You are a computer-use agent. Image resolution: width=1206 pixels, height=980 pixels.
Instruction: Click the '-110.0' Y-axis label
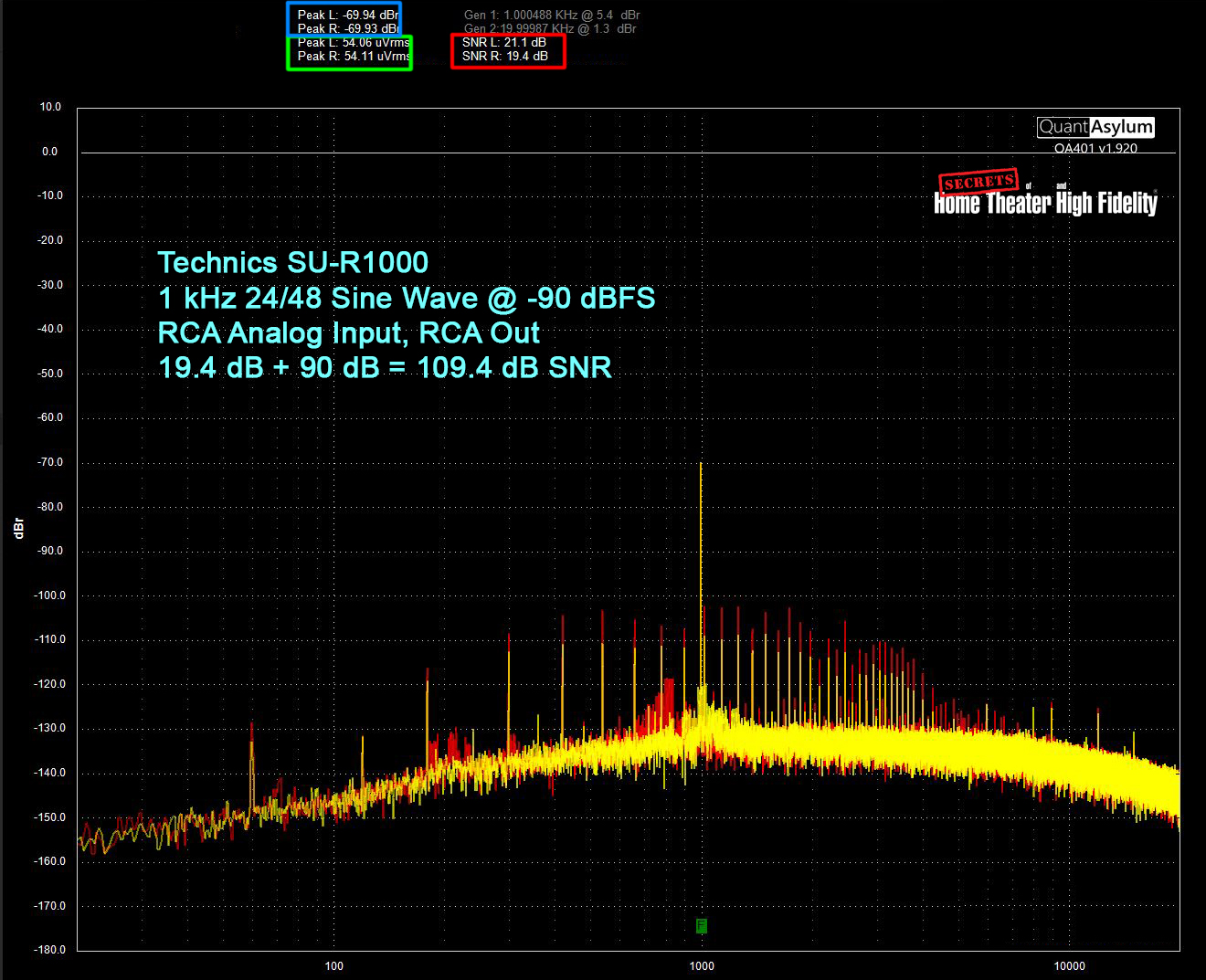[50, 639]
